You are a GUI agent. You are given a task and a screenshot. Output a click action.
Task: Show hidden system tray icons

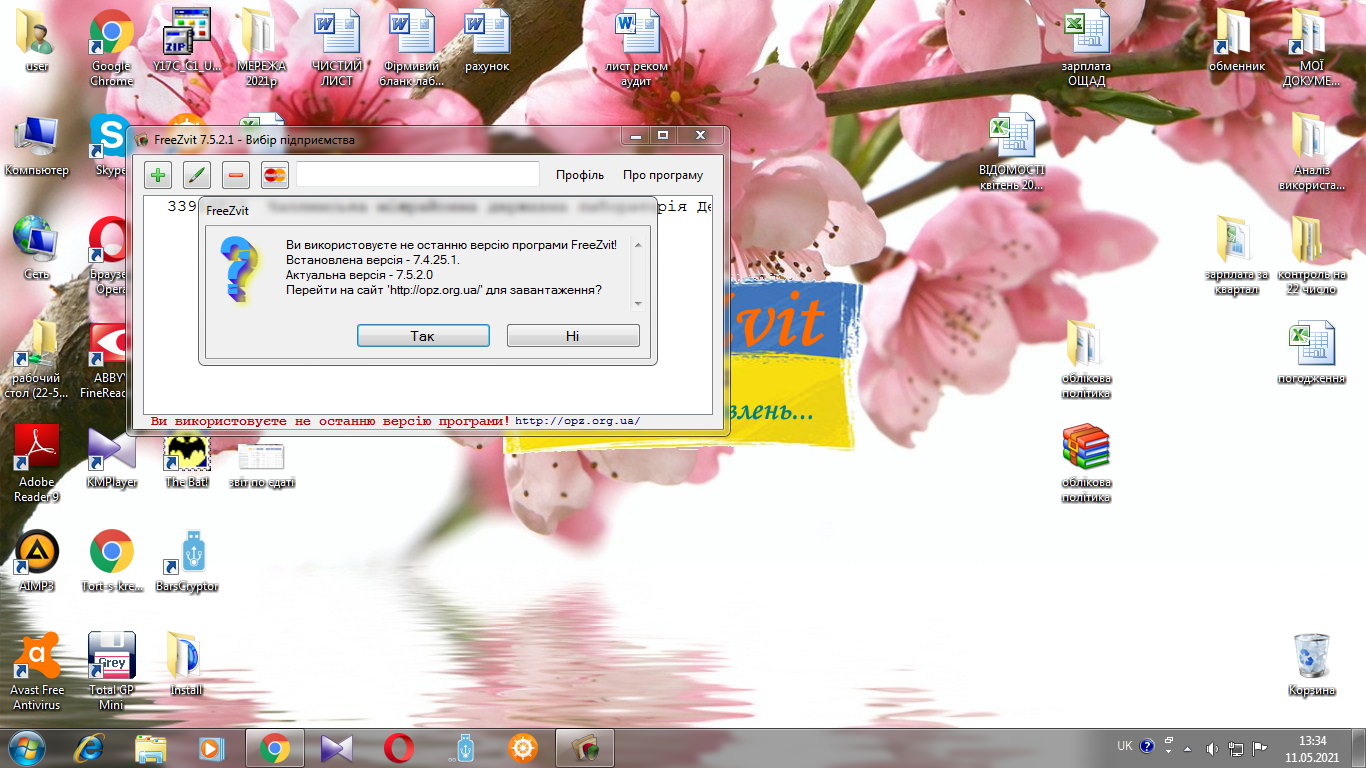pyautogui.click(x=1188, y=748)
